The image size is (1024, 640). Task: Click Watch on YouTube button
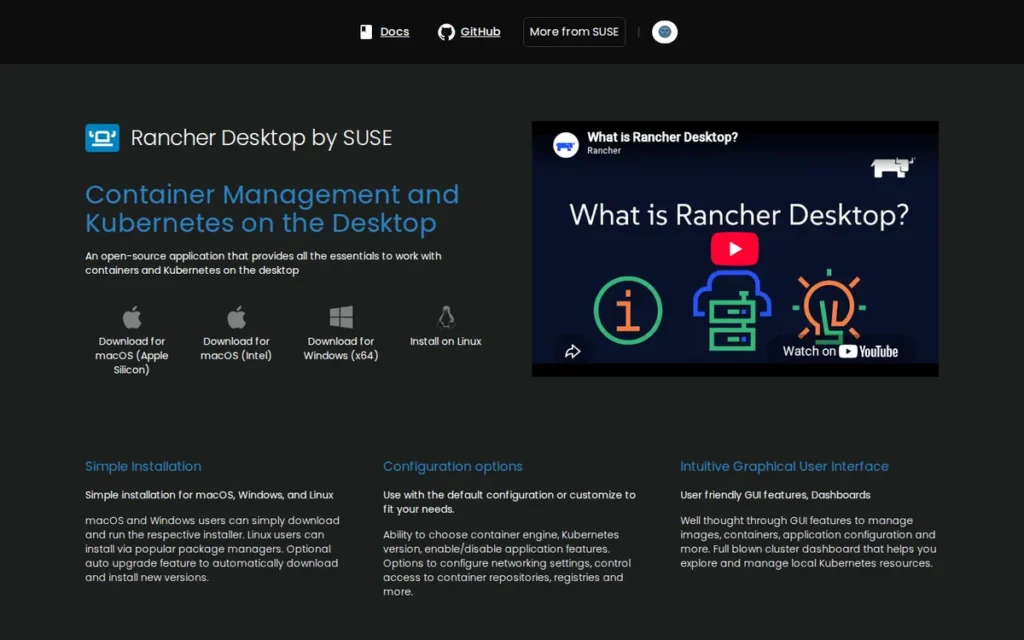pyautogui.click(x=840, y=351)
